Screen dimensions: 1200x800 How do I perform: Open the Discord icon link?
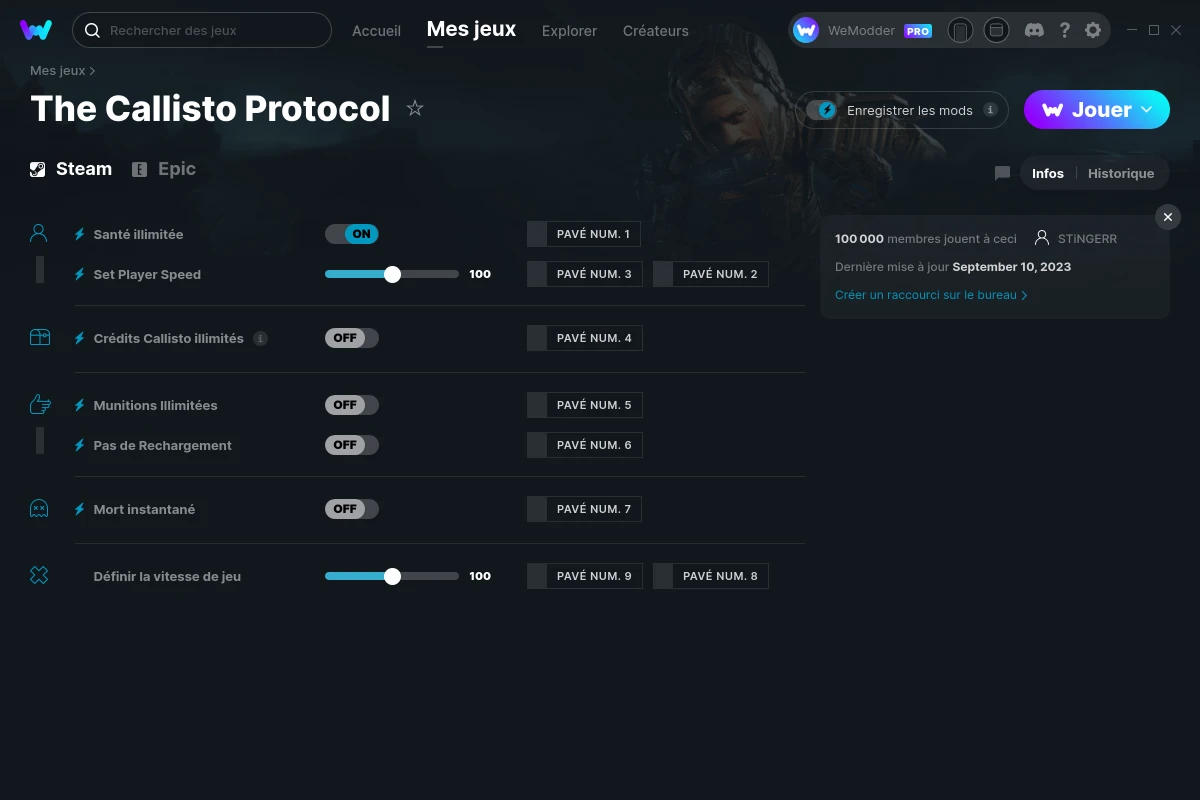[x=1035, y=31]
